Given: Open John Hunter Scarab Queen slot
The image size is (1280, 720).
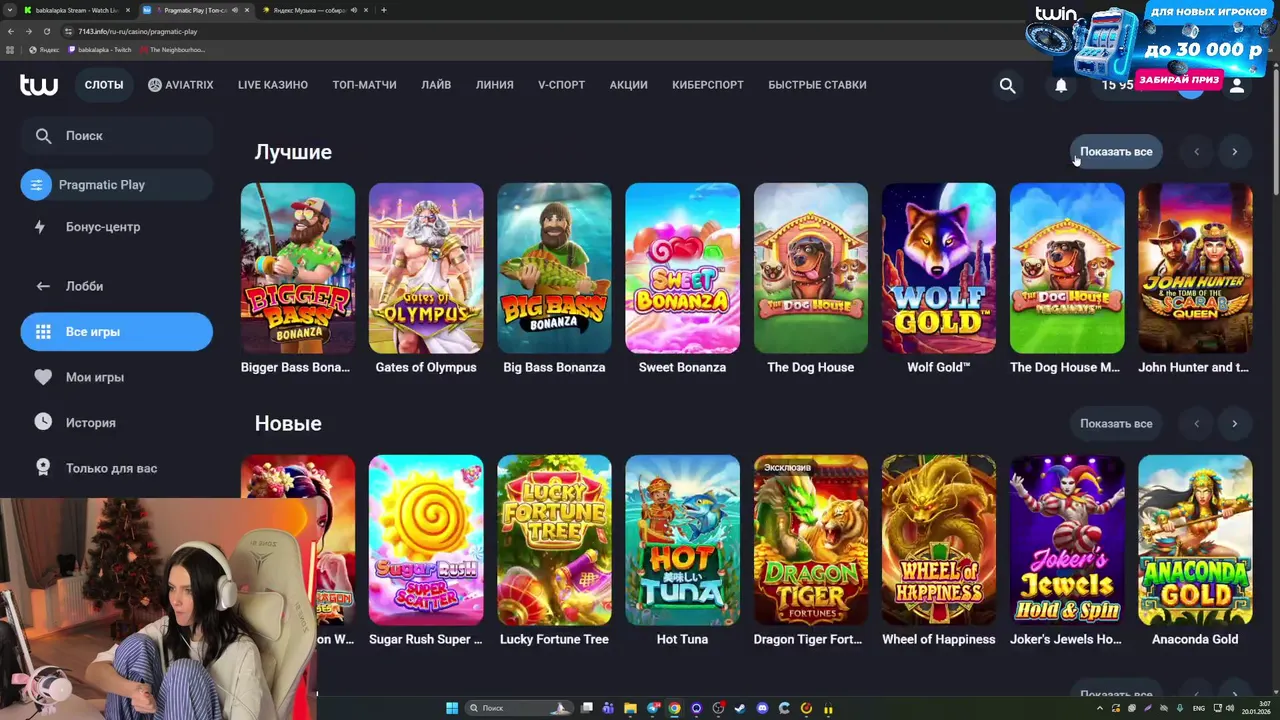Looking at the screenshot, I should (1195, 268).
